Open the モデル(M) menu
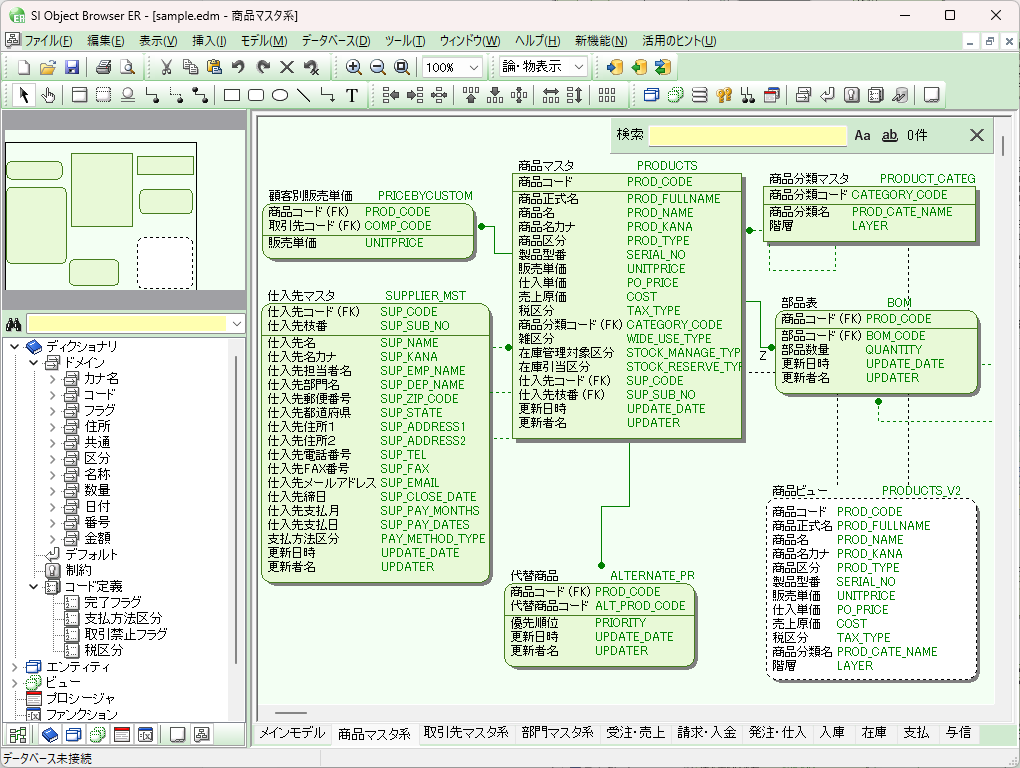1020x768 pixels. 263,41
